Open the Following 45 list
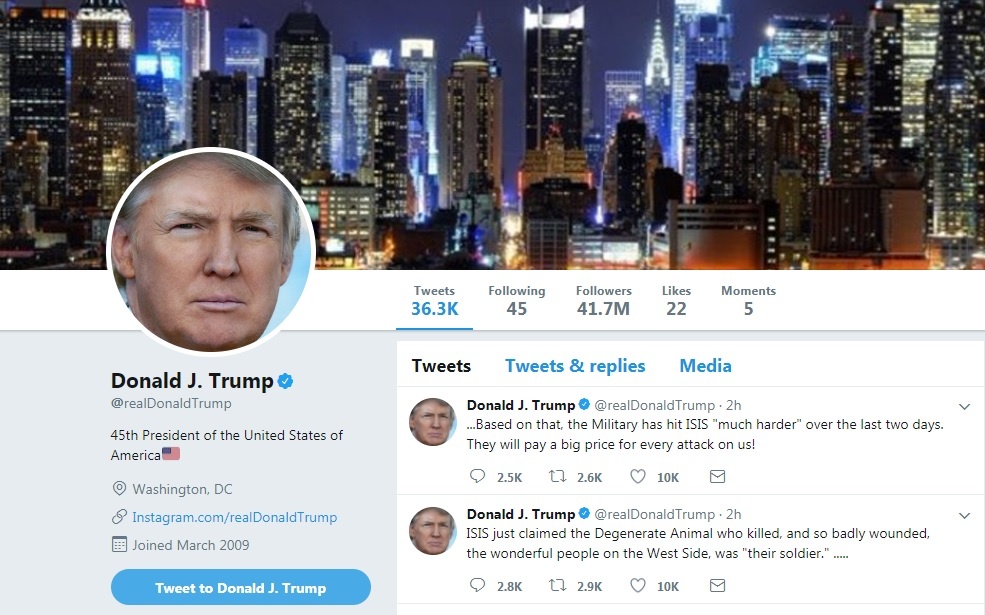This screenshot has width=985, height=615. (x=516, y=300)
